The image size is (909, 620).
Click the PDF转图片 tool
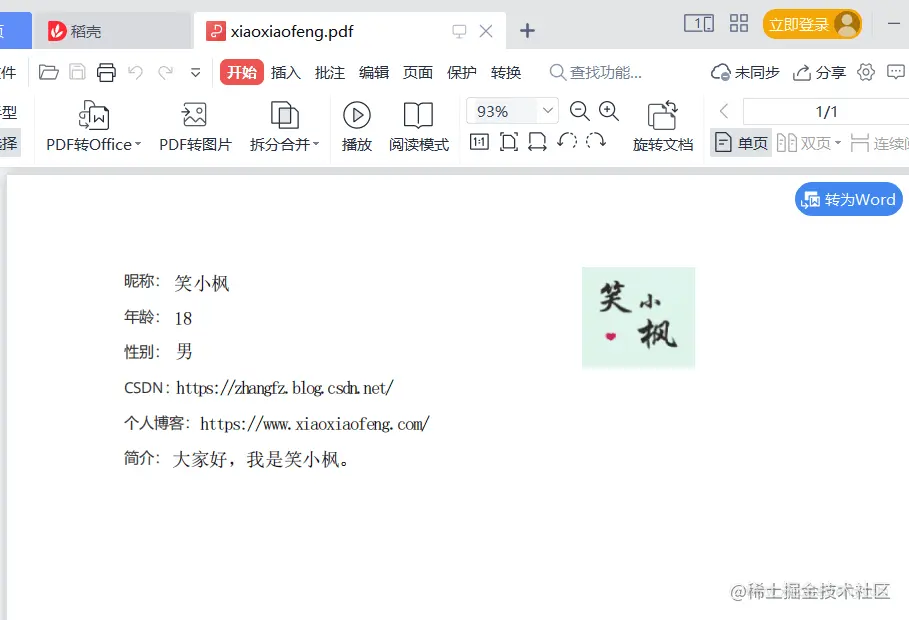pyautogui.click(x=195, y=126)
